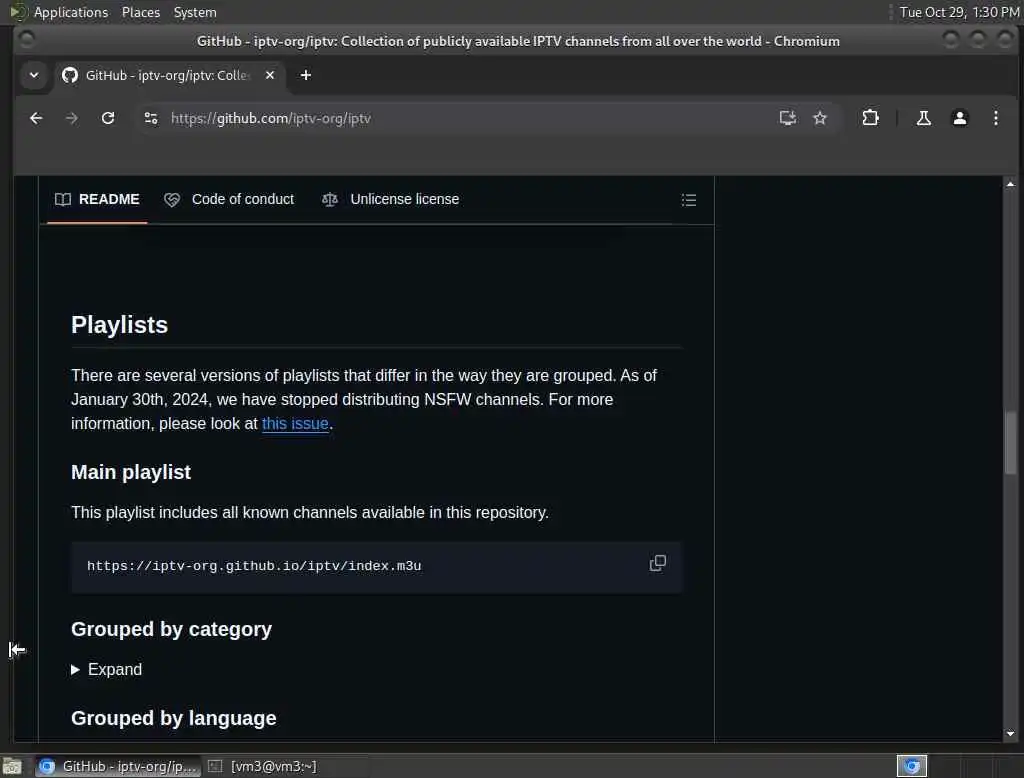Expand the Grouped by category section
The height and width of the screenshot is (778, 1024).
[x=106, y=670]
